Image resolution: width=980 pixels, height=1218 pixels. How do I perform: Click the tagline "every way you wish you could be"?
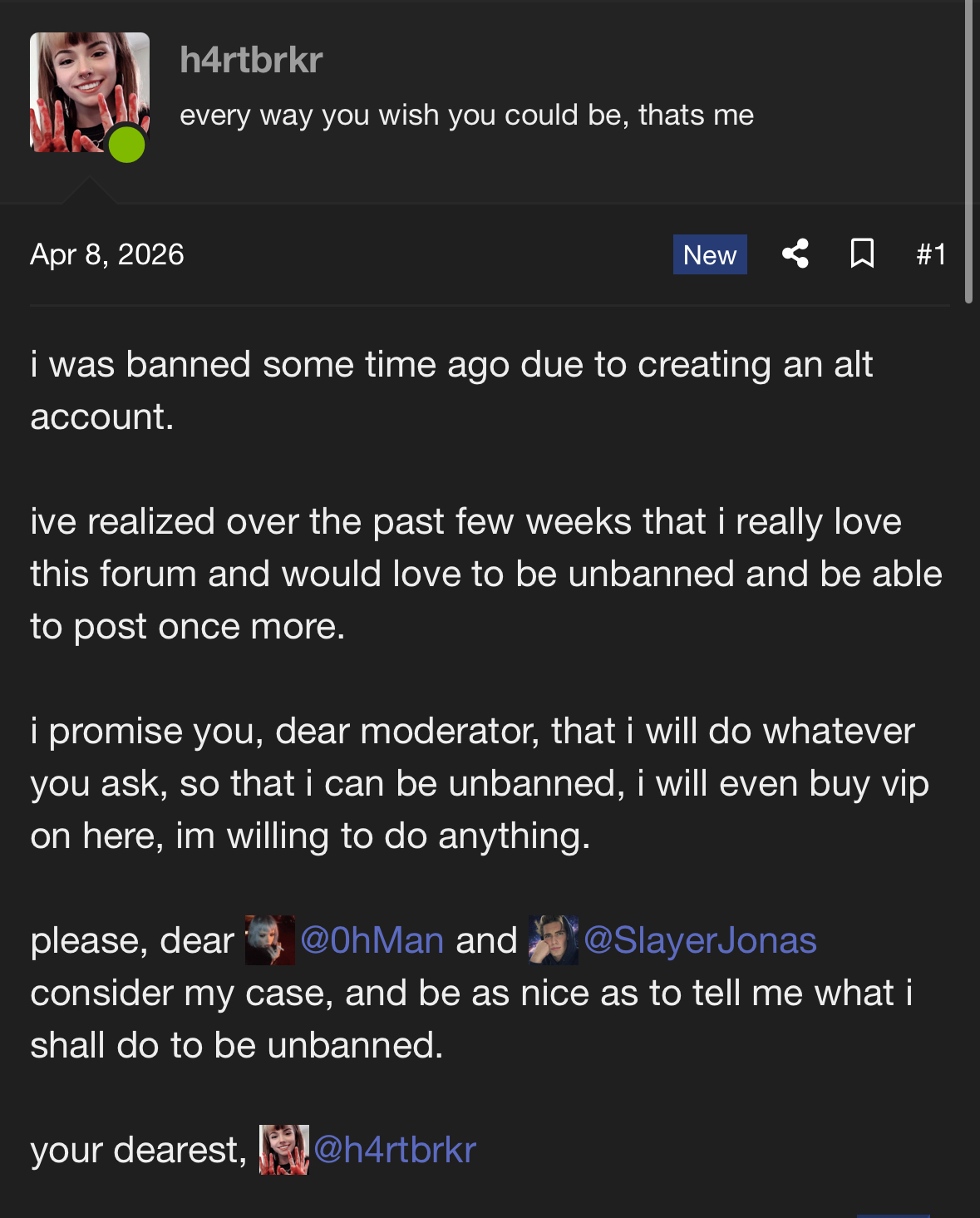tap(466, 115)
